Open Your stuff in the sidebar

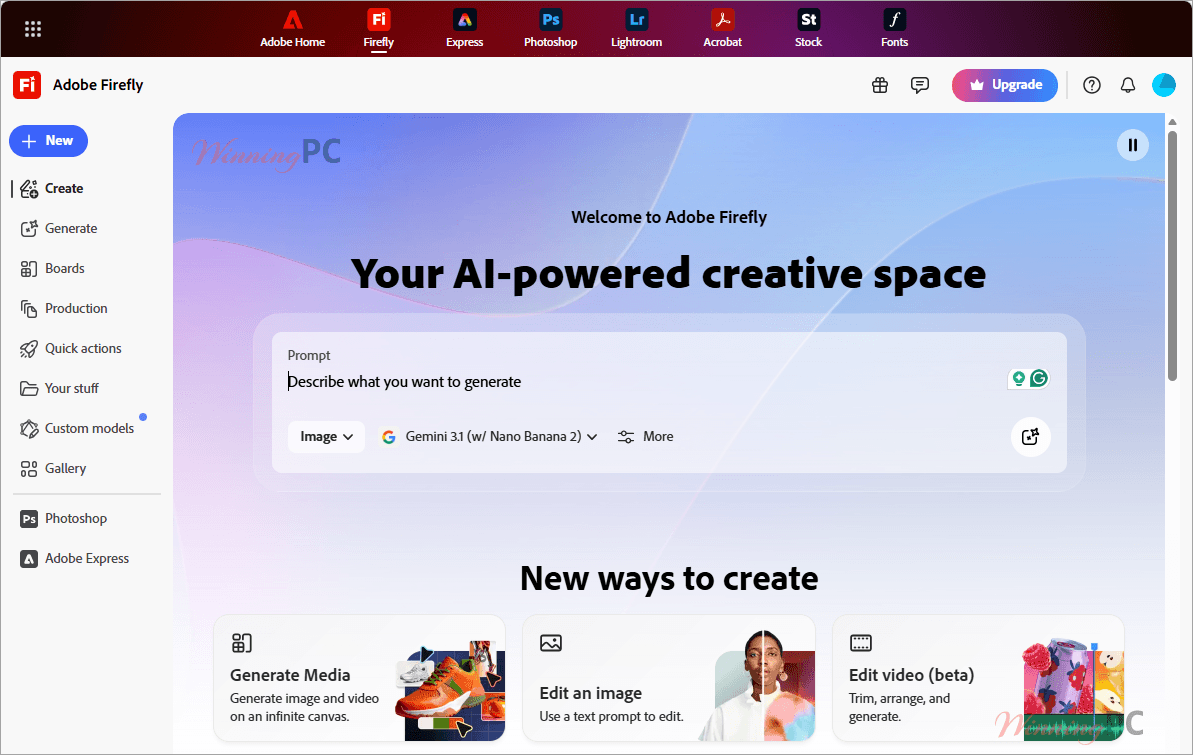point(59,388)
